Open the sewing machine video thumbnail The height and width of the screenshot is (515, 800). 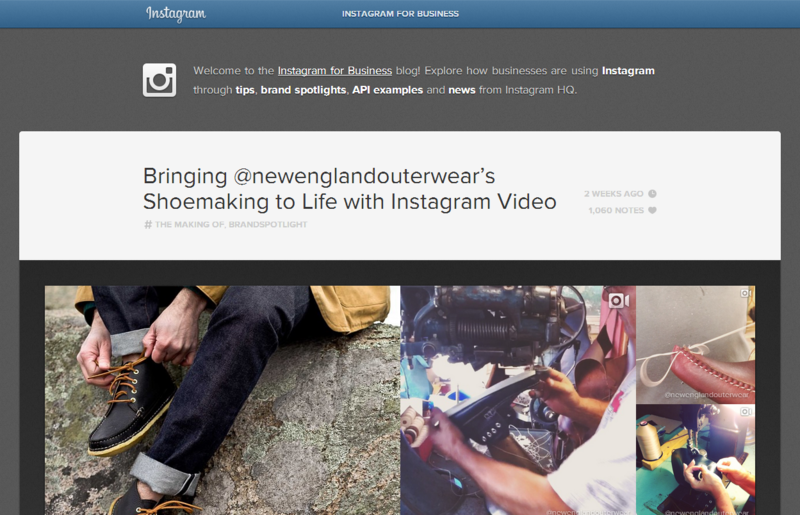click(x=518, y=400)
